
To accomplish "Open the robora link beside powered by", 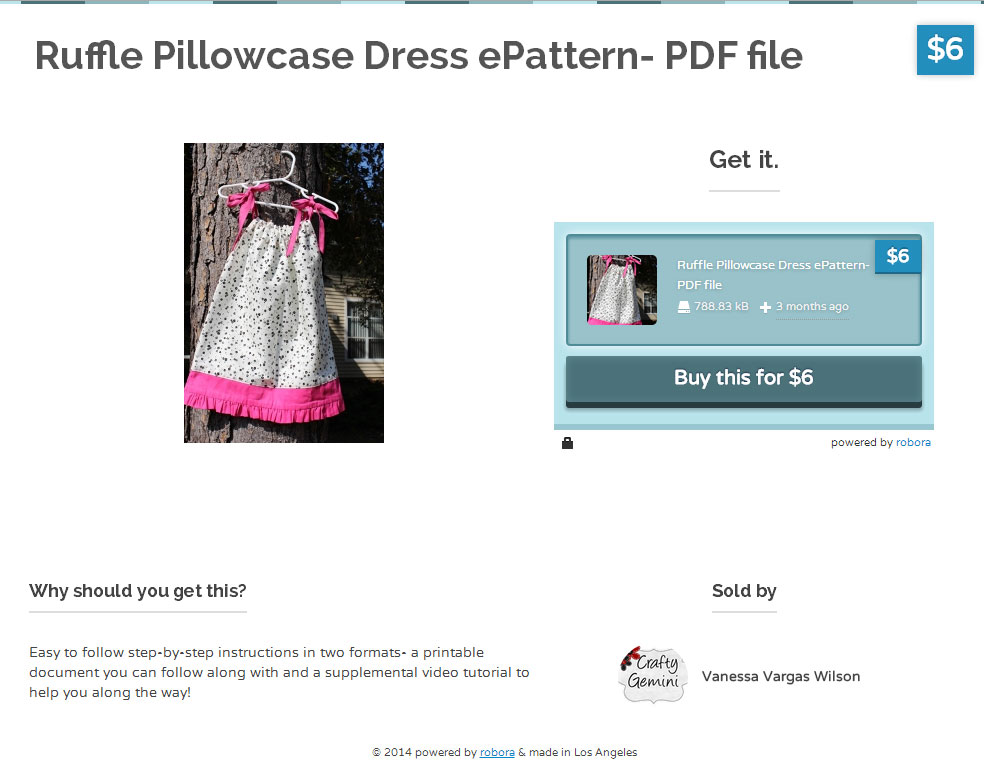I will [913, 442].
